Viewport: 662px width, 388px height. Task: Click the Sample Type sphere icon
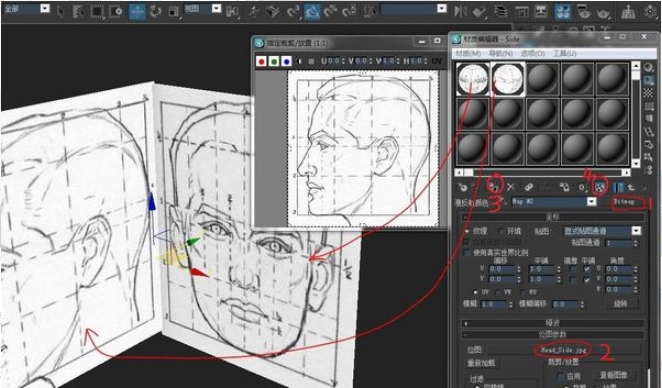(x=648, y=68)
